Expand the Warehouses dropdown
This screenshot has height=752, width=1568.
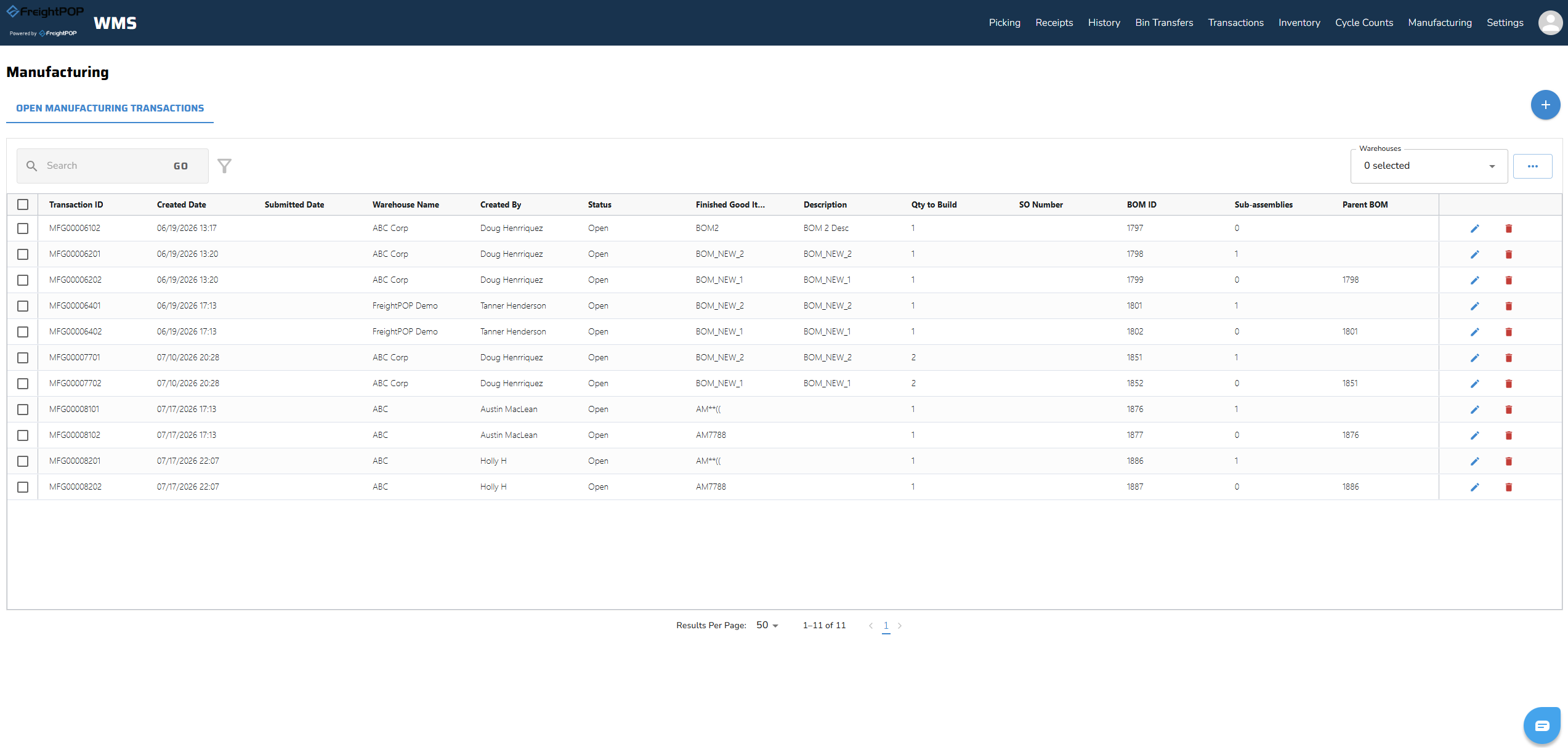click(1429, 166)
